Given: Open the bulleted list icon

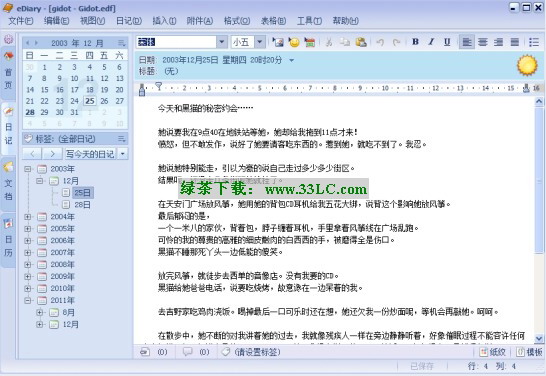Looking at the screenshot, I should [533, 42].
